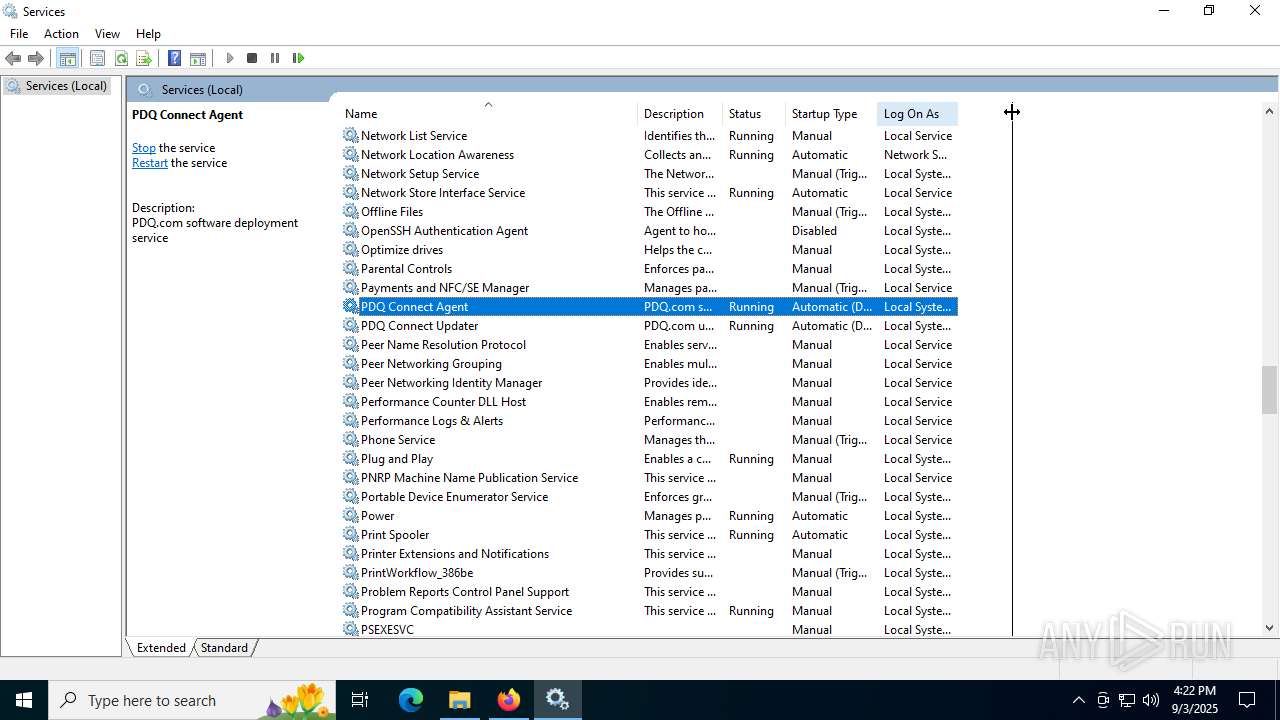This screenshot has height=720, width=1280.
Task: Open the Properties toolbar icon
Action: [97, 58]
